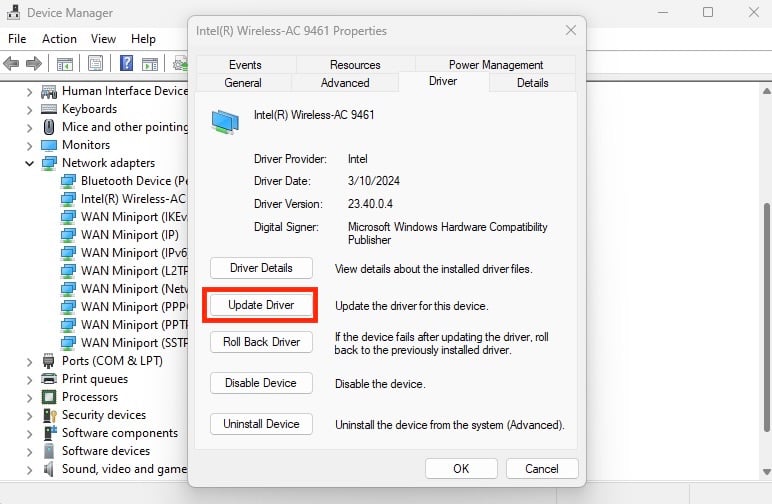Click the Uninstall Device button
The image size is (772, 504).
261,424
